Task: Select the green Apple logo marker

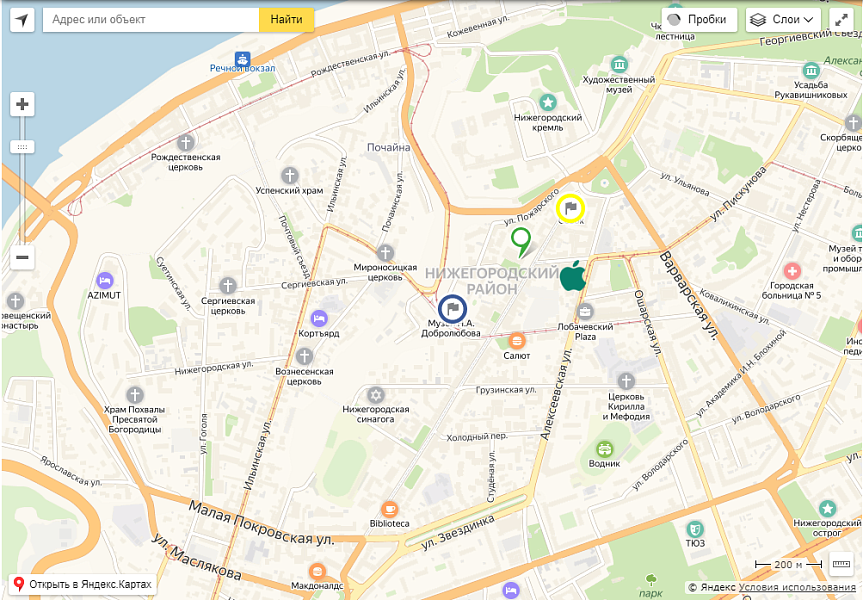Action: pos(572,276)
